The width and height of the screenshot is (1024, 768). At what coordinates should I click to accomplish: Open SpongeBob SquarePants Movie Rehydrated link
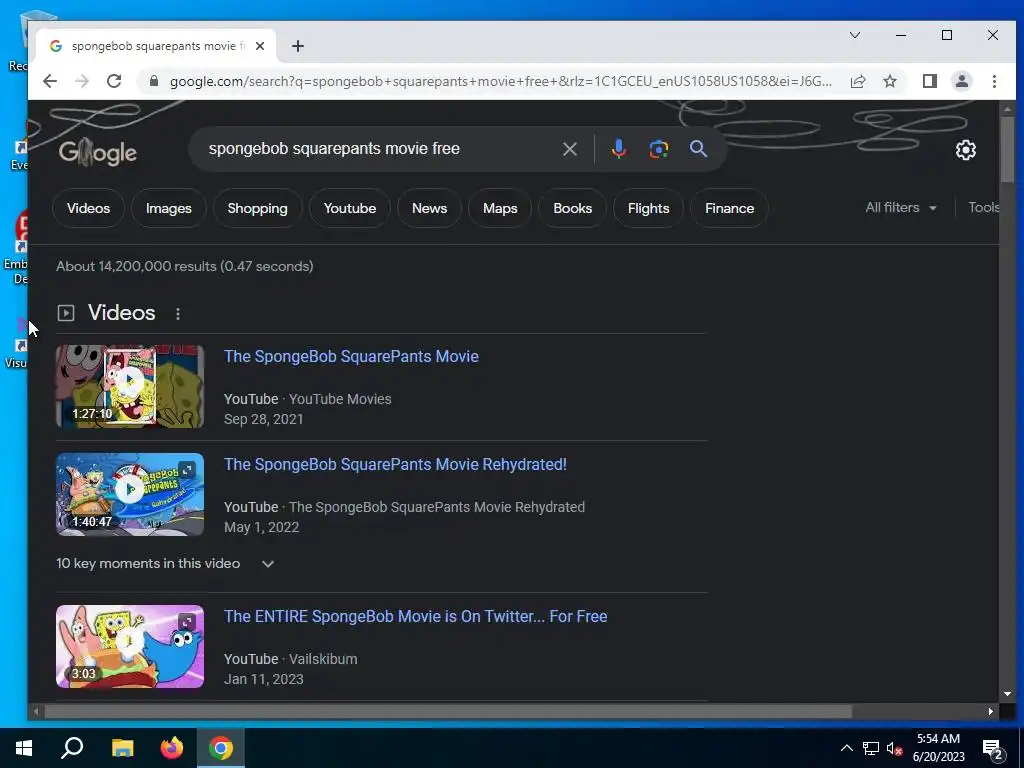point(395,464)
